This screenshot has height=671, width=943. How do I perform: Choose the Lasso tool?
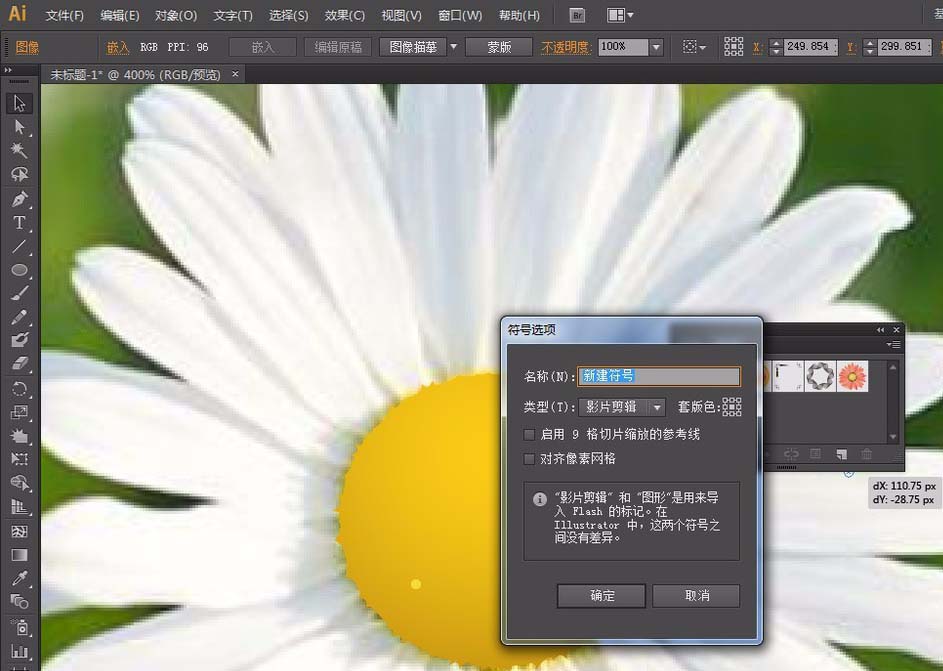(19, 174)
